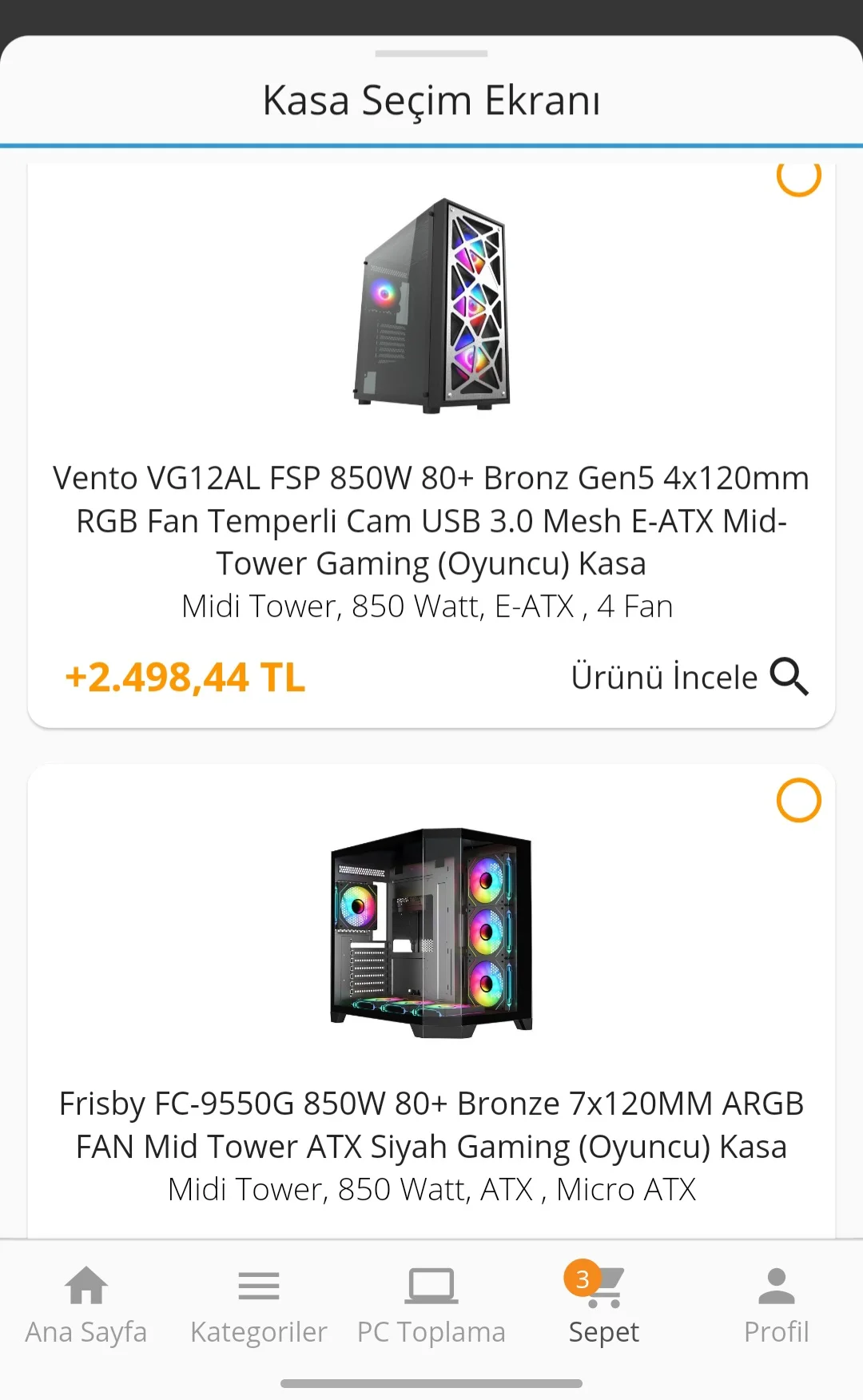This screenshot has width=863, height=1400.
Task: Open Kategoriler via the hamburger icon
Action: click(x=259, y=1287)
